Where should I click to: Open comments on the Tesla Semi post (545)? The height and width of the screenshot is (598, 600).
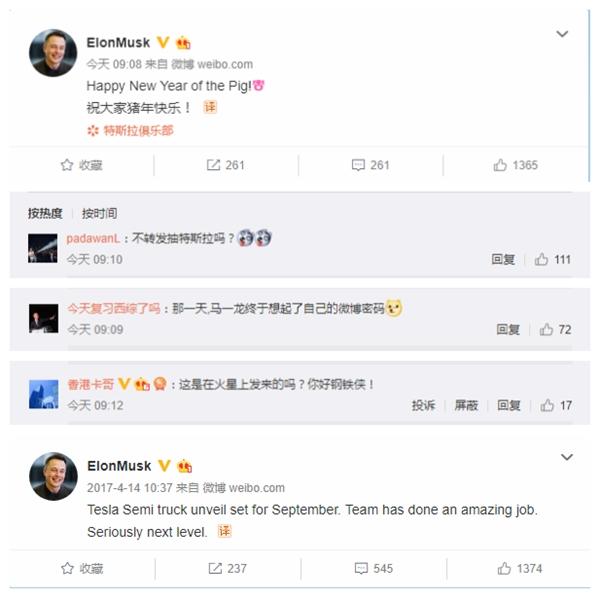coord(374,569)
